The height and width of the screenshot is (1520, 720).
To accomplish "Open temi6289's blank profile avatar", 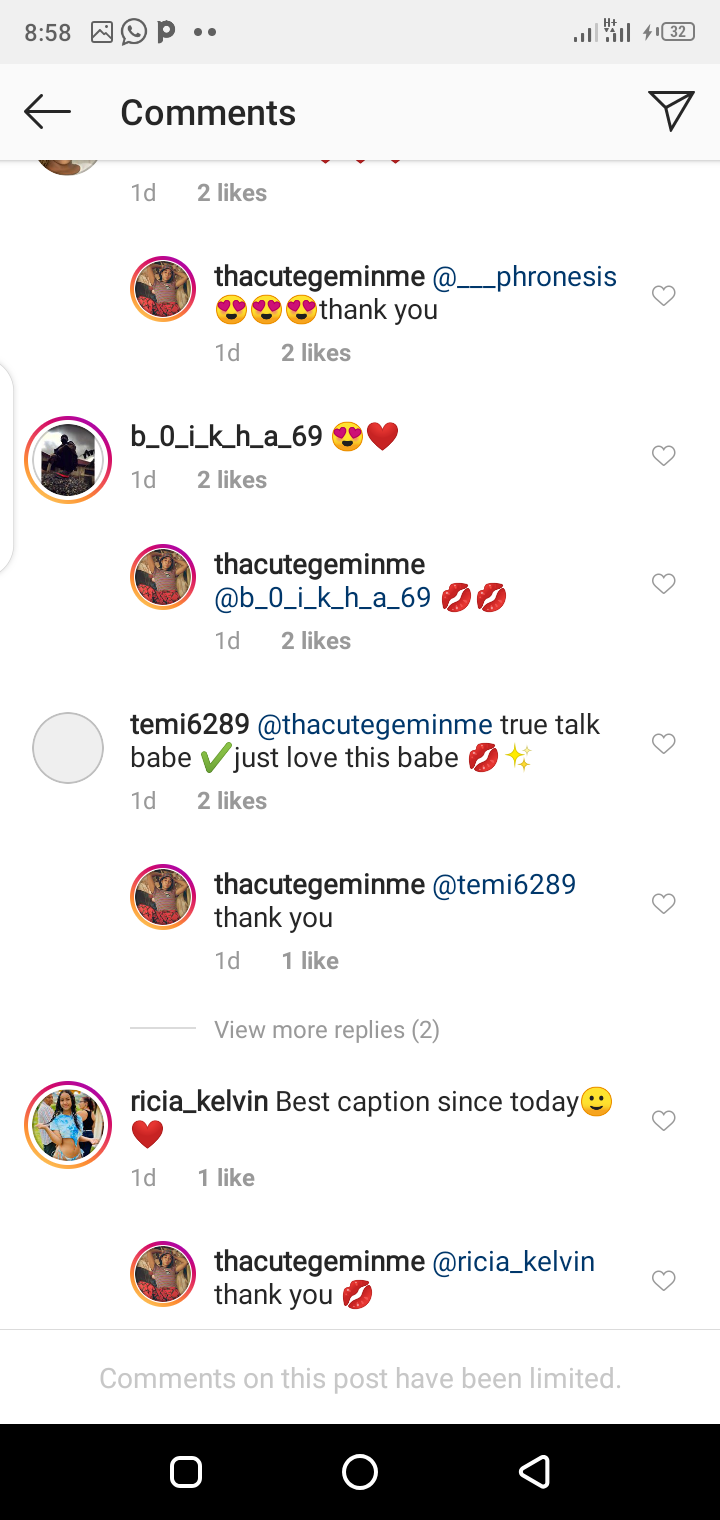I will (68, 747).
